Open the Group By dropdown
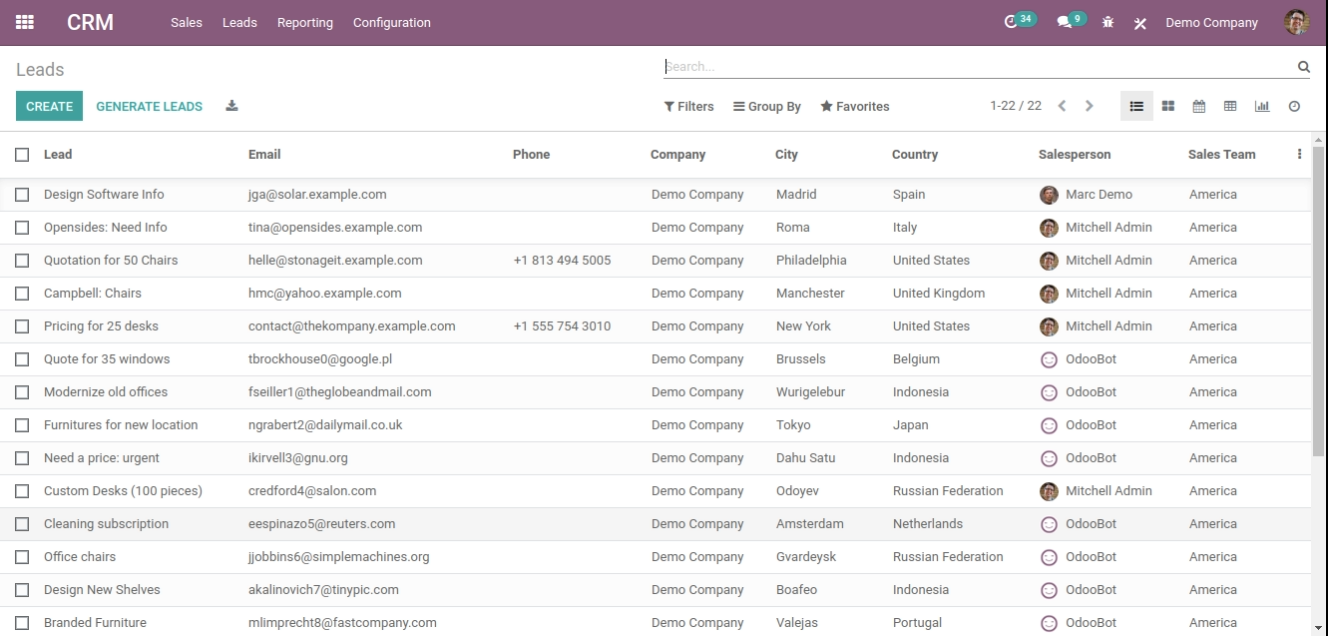The height and width of the screenshot is (636, 1328). [x=767, y=106]
